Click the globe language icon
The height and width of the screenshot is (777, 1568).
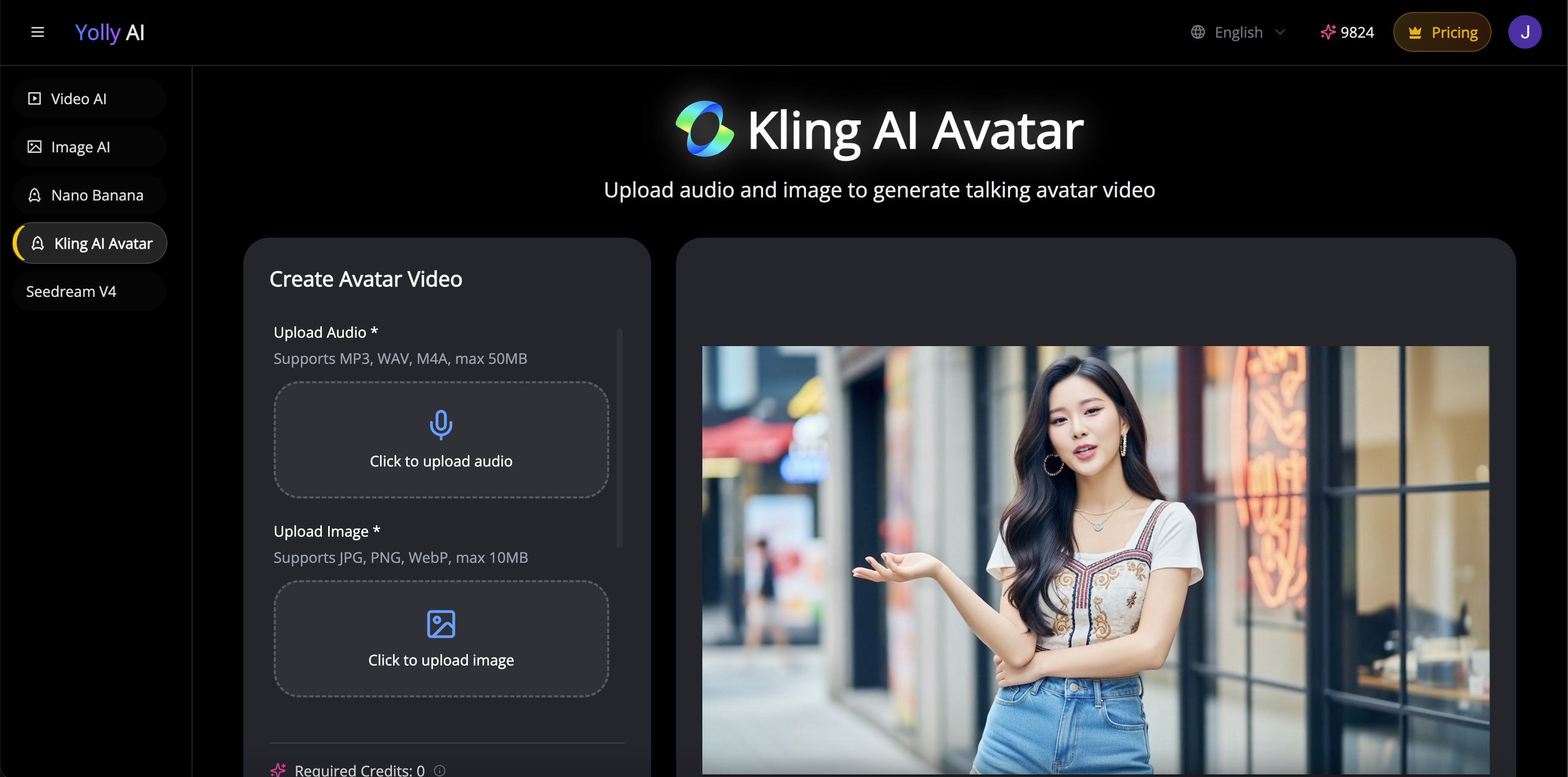pyautogui.click(x=1197, y=32)
